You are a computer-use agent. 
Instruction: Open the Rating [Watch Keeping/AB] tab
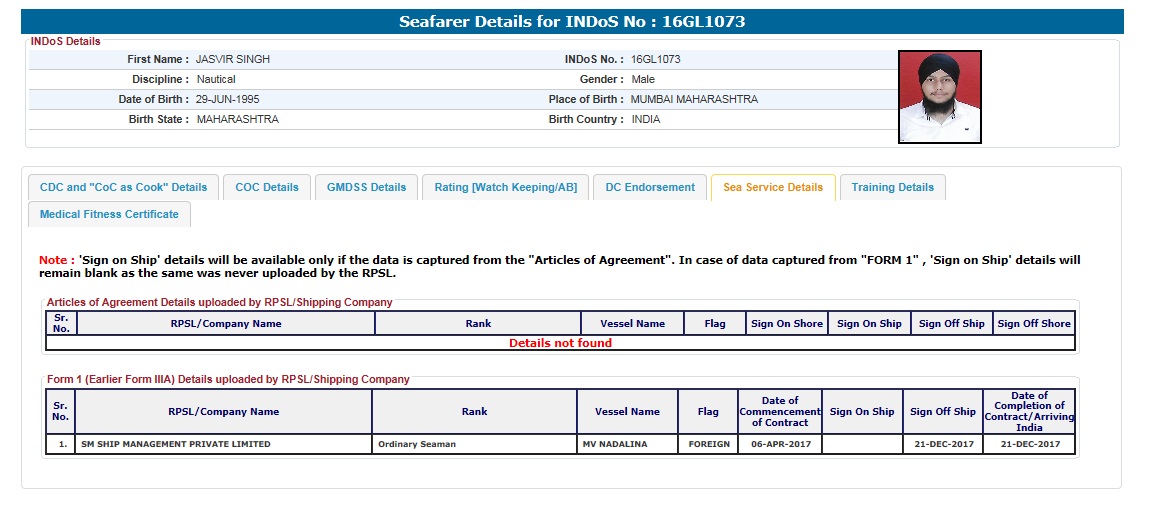click(x=505, y=187)
